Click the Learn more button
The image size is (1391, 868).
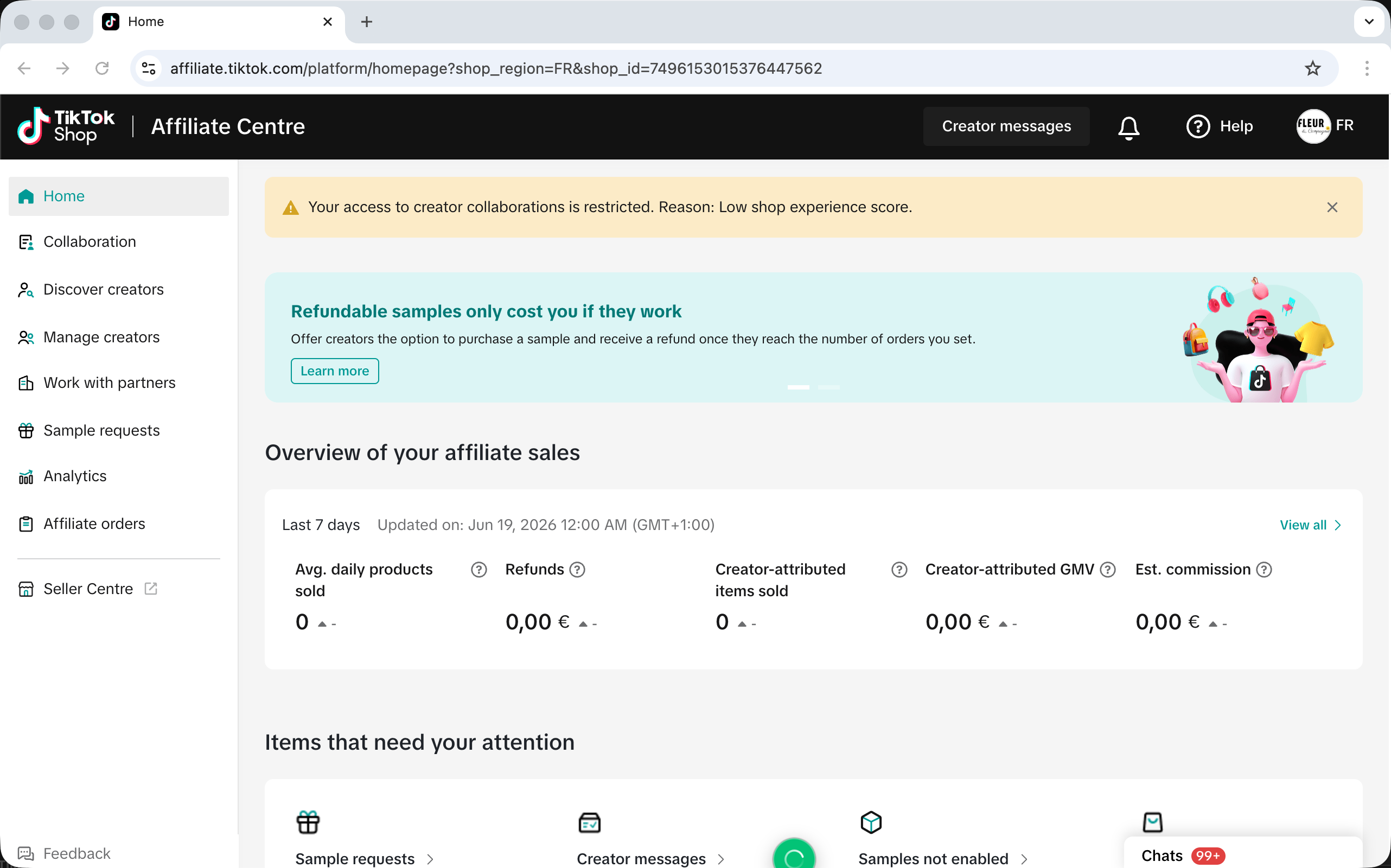335,371
